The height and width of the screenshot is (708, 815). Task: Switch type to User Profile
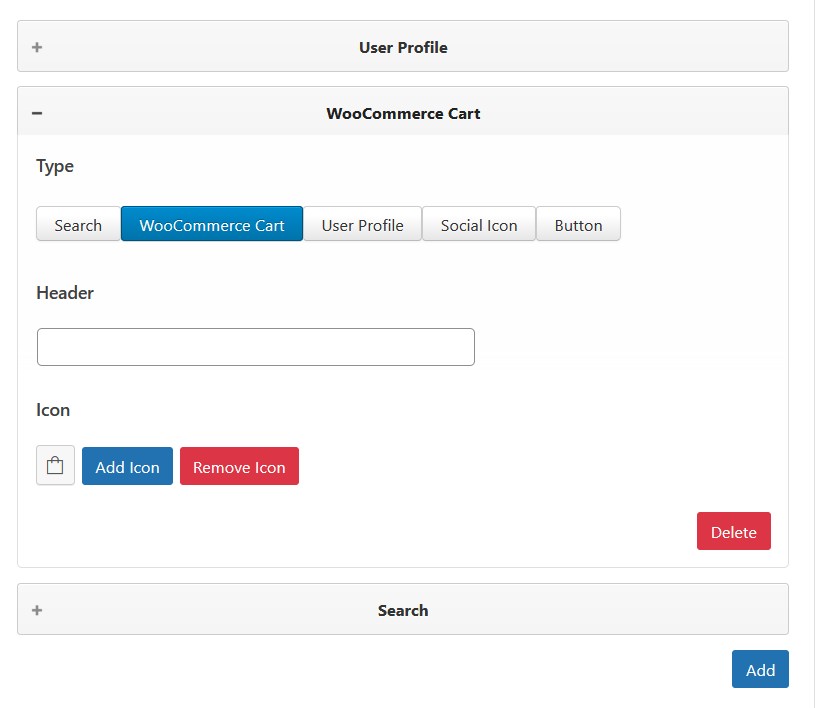(x=362, y=225)
